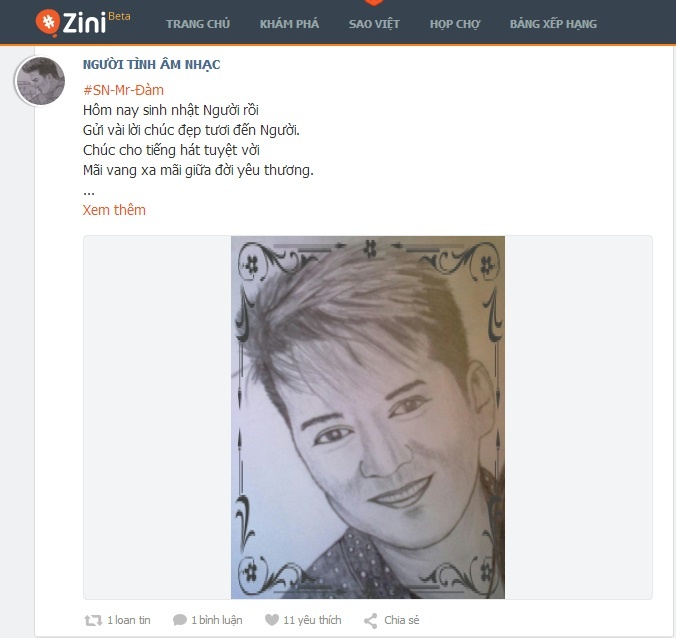The height and width of the screenshot is (638, 676).
Task: Click the Chia sẻ share label
Action: pyautogui.click(x=401, y=620)
